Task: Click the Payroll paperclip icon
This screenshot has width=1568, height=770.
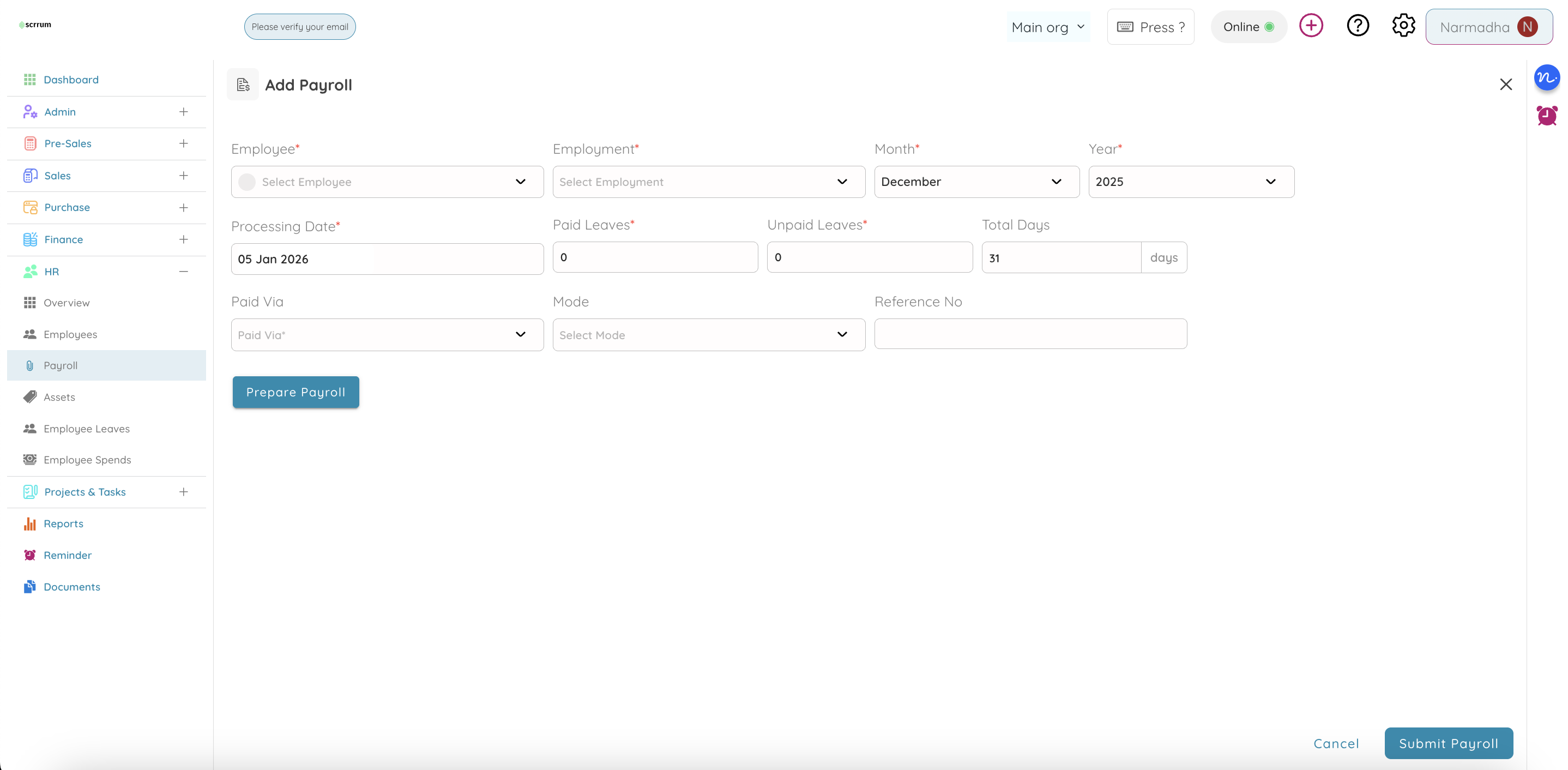Action: (x=30, y=365)
